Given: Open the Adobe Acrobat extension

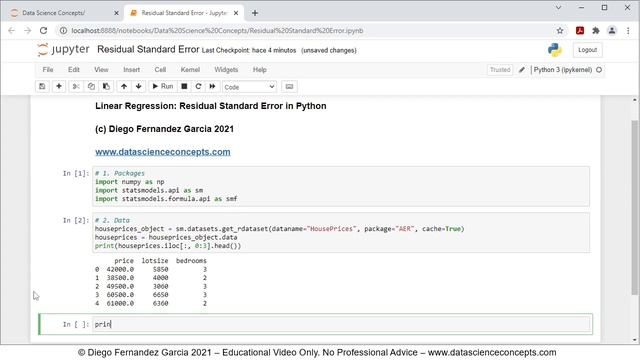Looking at the screenshot, I should (x=580, y=31).
